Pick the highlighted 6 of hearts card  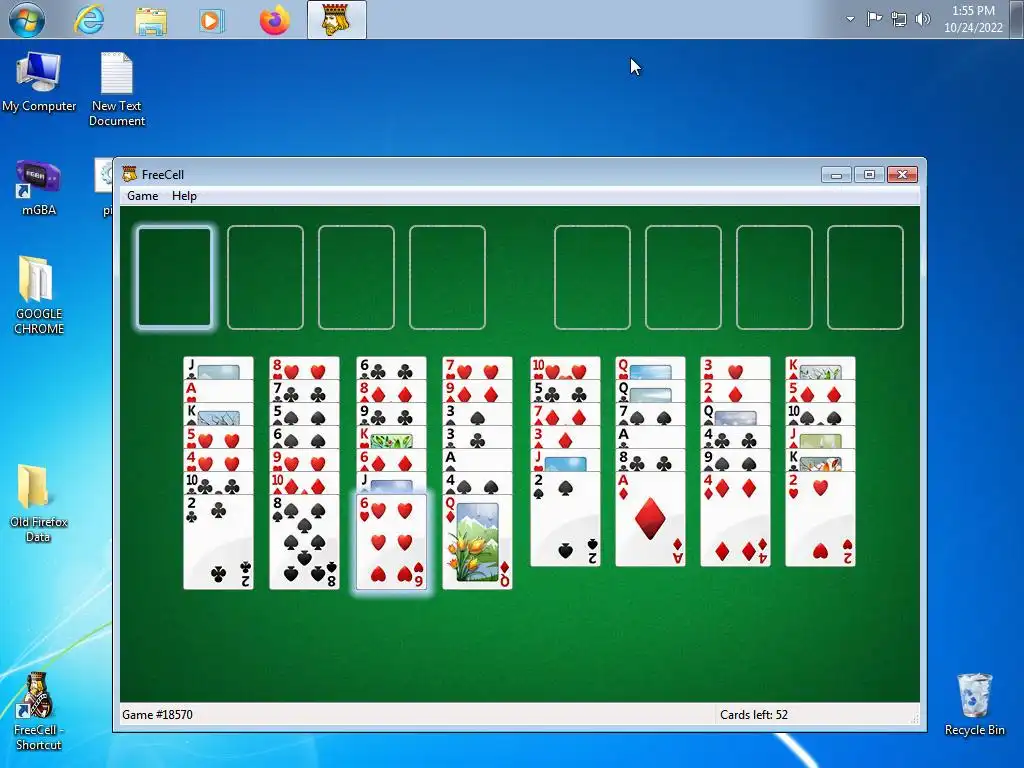(x=391, y=541)
